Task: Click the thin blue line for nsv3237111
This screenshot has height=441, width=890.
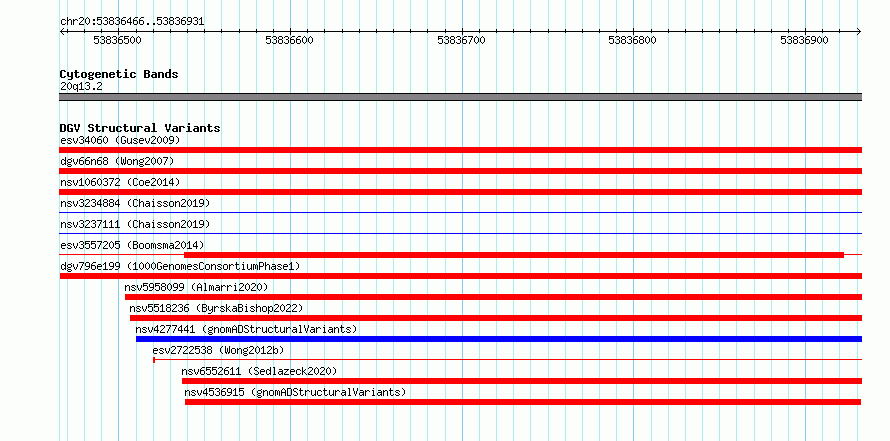Action: click(460, 233)
